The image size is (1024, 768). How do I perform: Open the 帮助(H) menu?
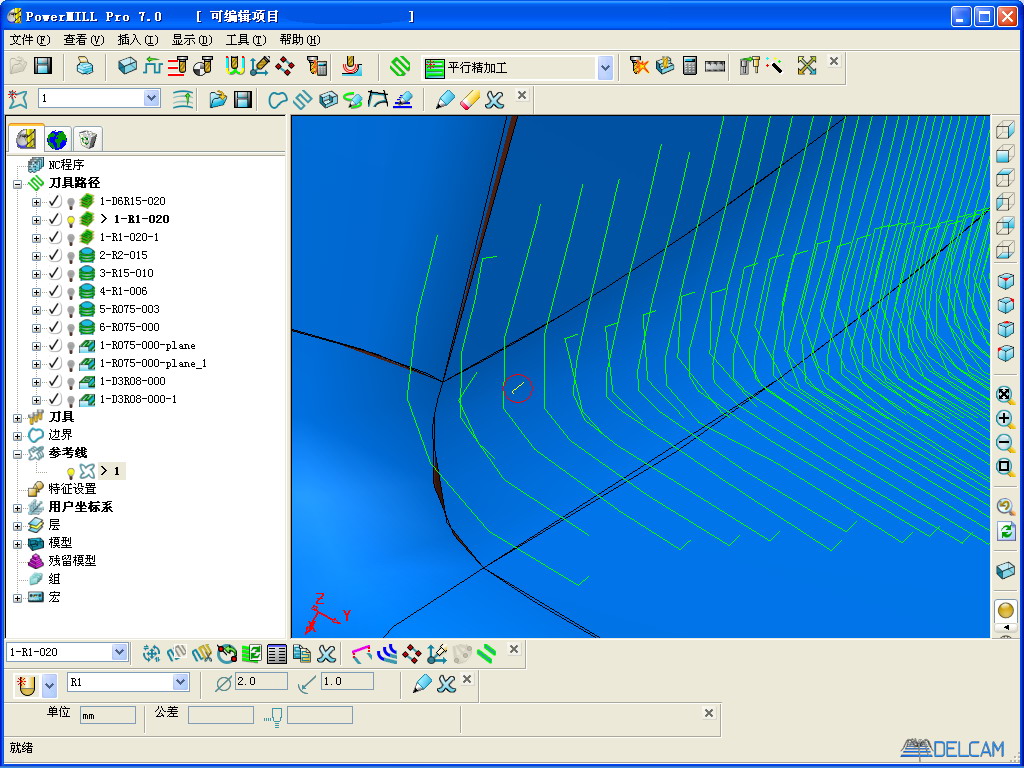300,40
